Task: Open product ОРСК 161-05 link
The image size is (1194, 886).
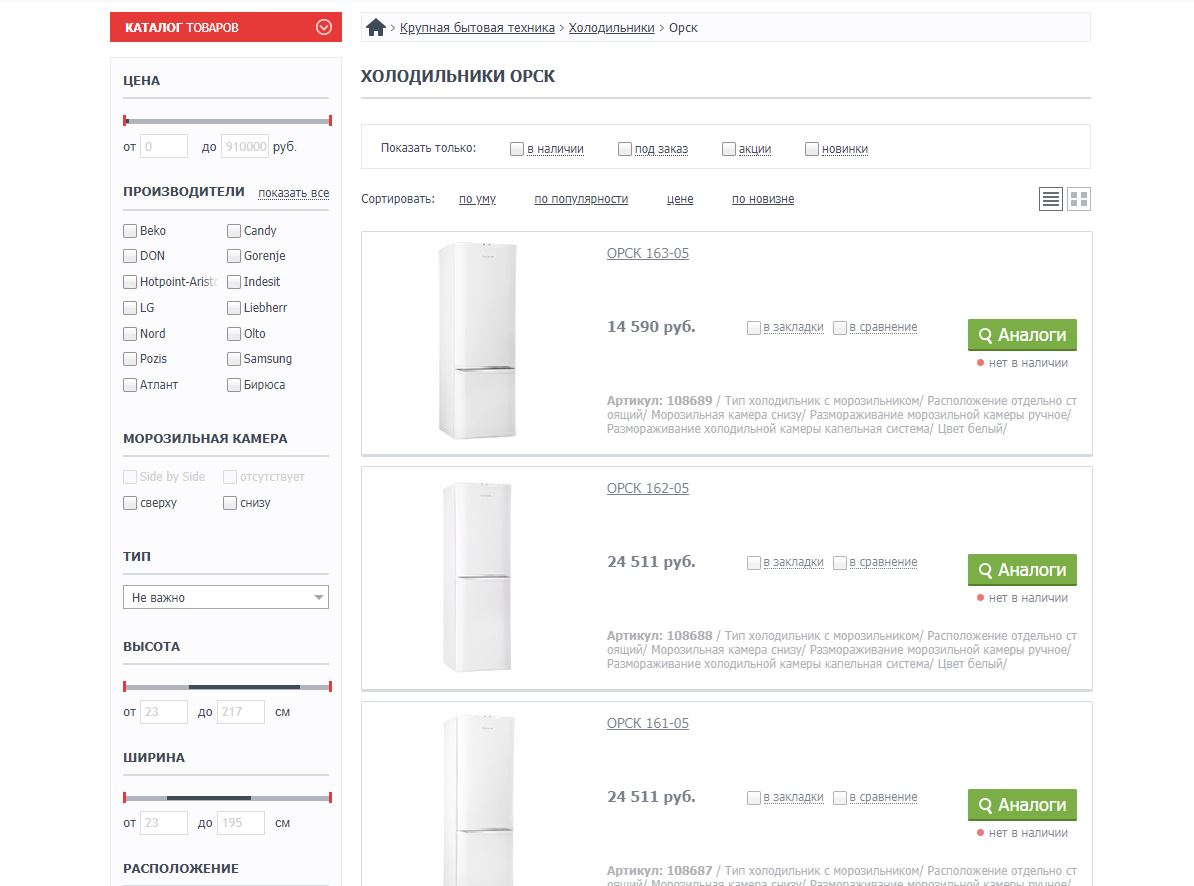Action: click(x=648, y=723)
